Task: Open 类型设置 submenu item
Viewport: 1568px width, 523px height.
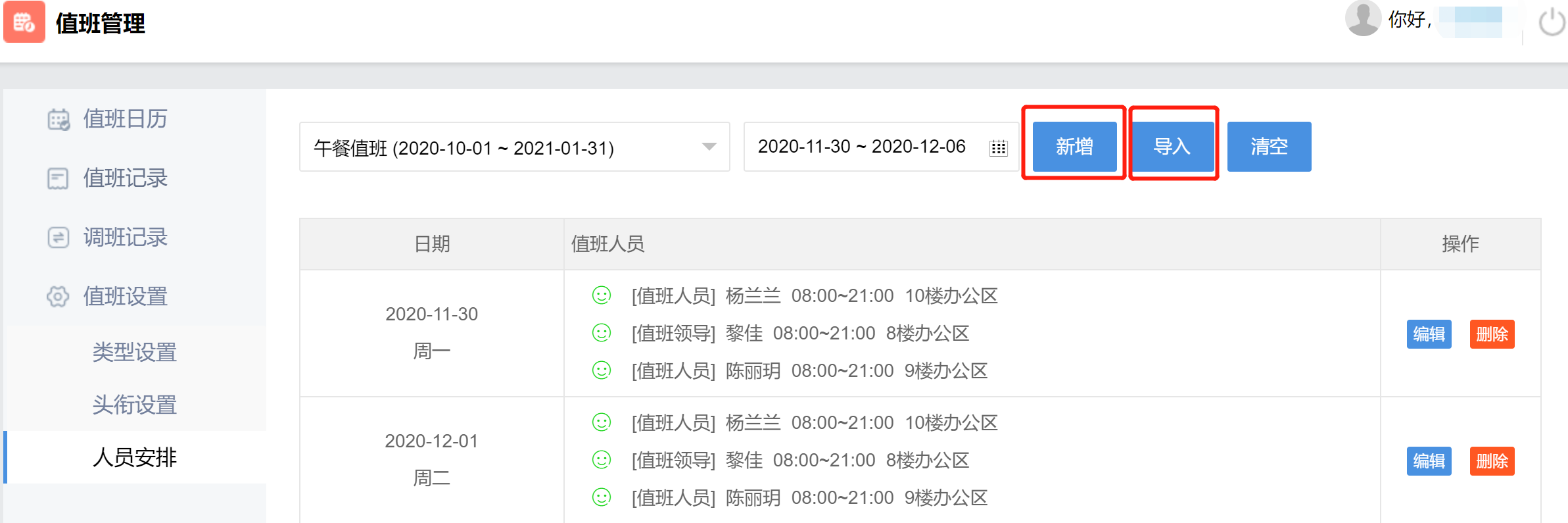Action: tap(135, 352)
